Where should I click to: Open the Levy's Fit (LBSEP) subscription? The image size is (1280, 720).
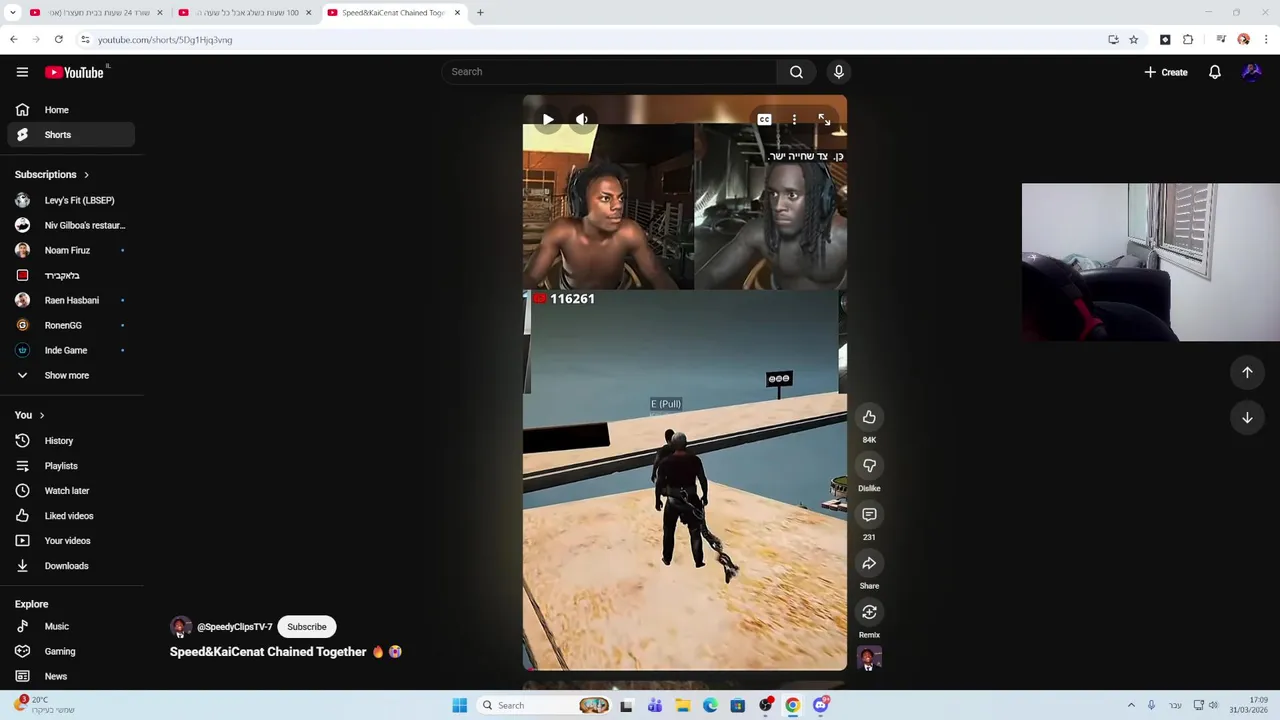(70, 200)
